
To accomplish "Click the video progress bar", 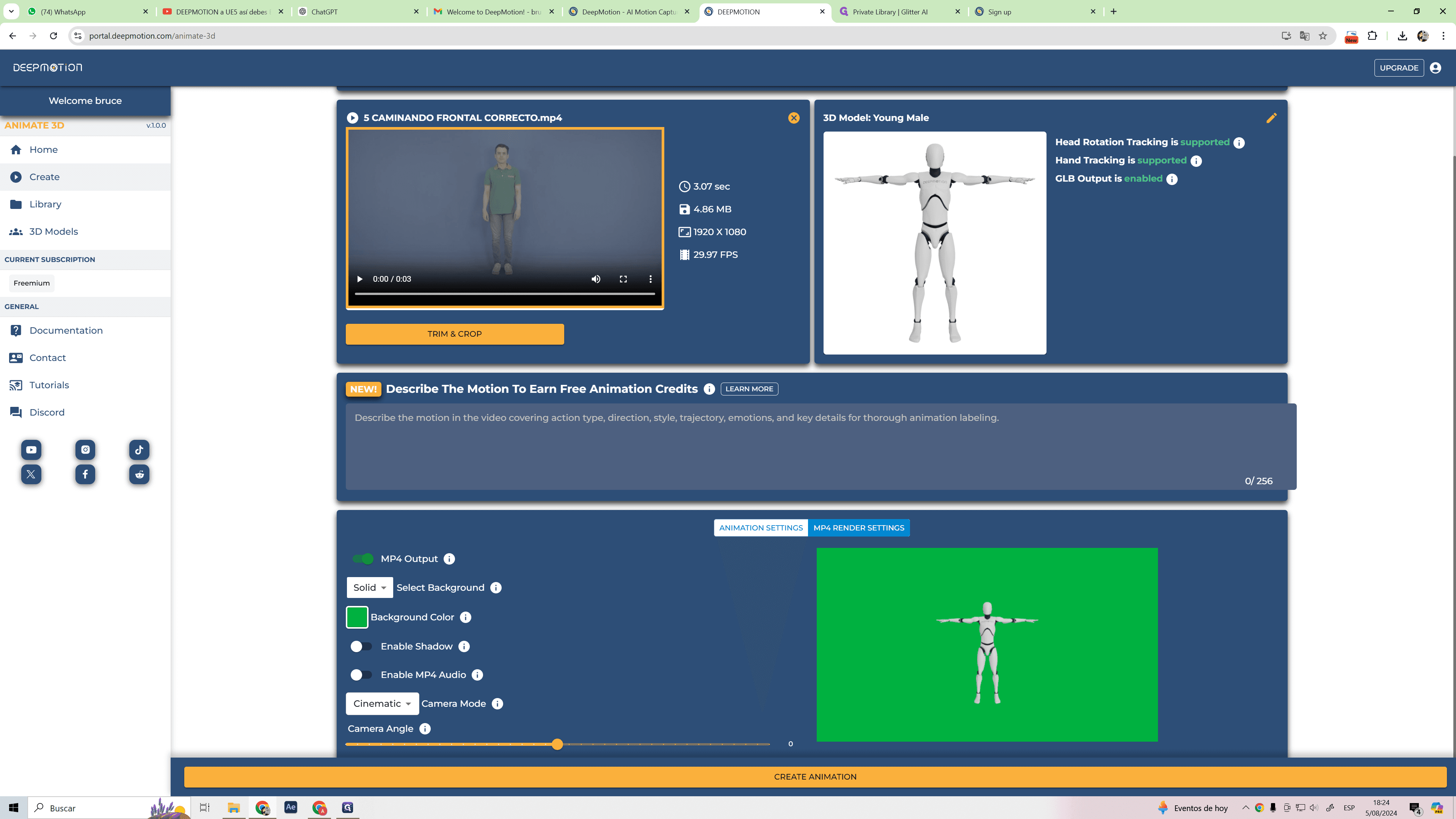I will (x=505, y=294).
